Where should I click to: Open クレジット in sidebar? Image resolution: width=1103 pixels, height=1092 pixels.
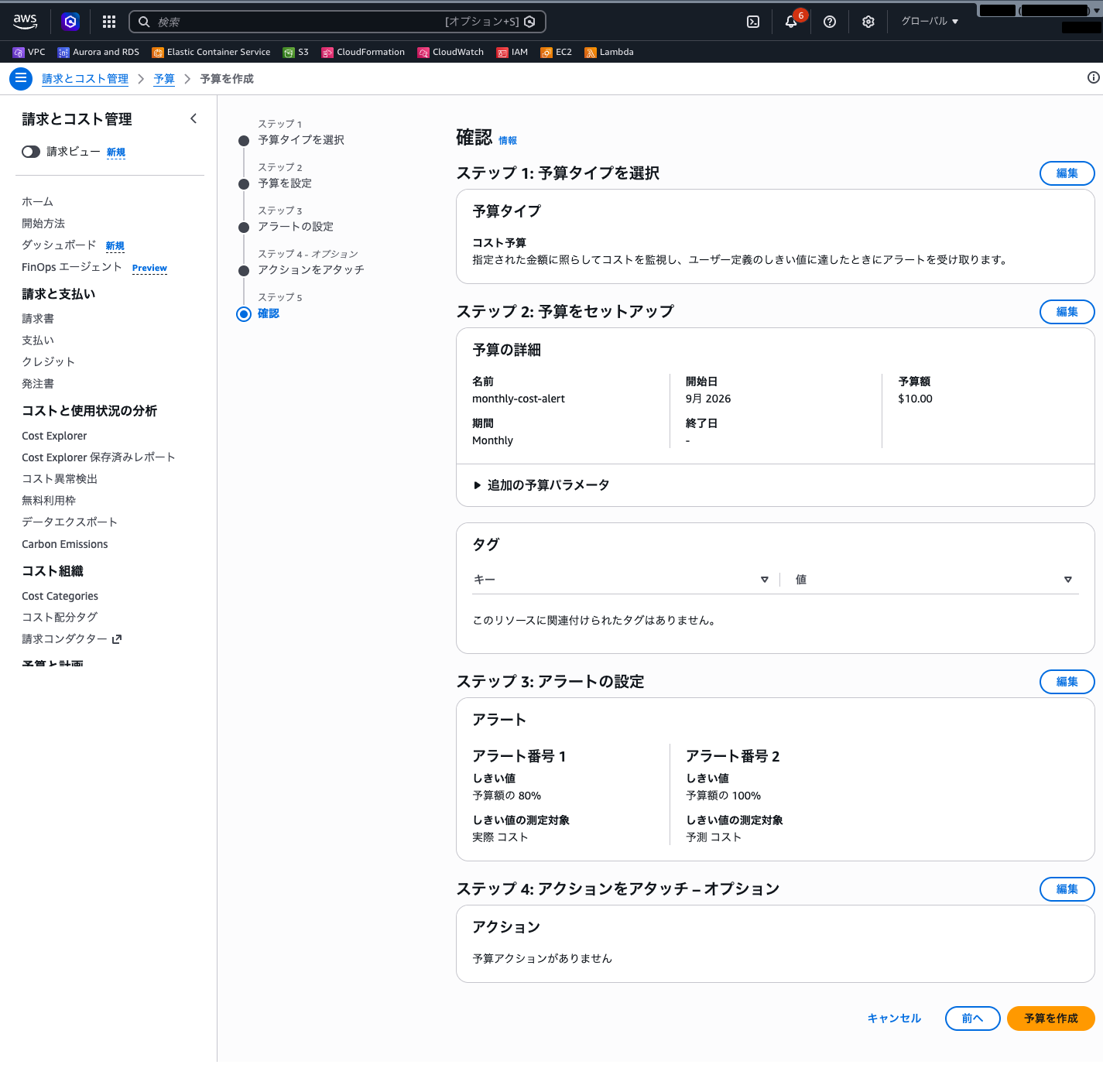[48, 362]
